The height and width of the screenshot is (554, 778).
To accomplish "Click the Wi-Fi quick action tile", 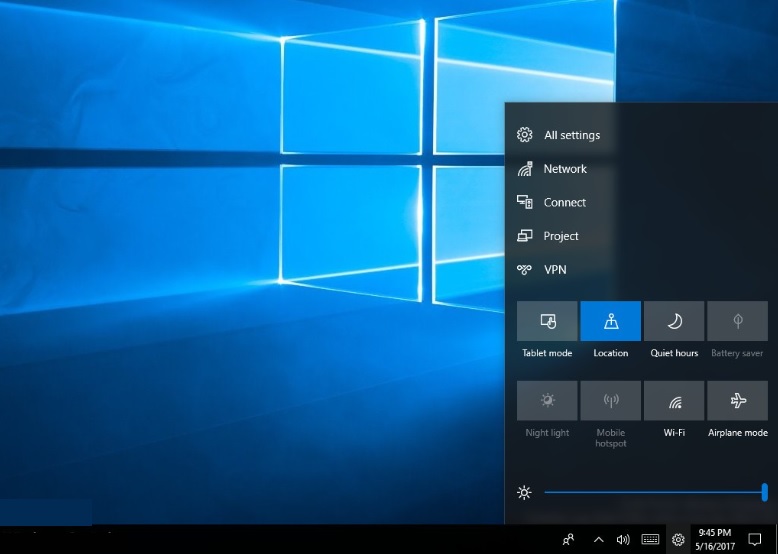I will pos(674,401).
